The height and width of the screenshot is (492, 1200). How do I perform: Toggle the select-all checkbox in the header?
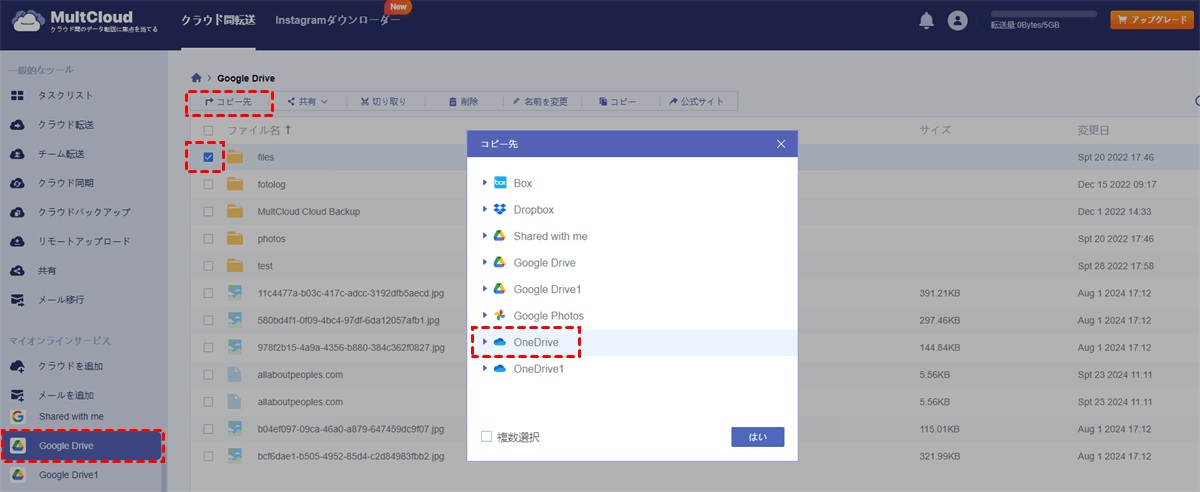[208, 130]
